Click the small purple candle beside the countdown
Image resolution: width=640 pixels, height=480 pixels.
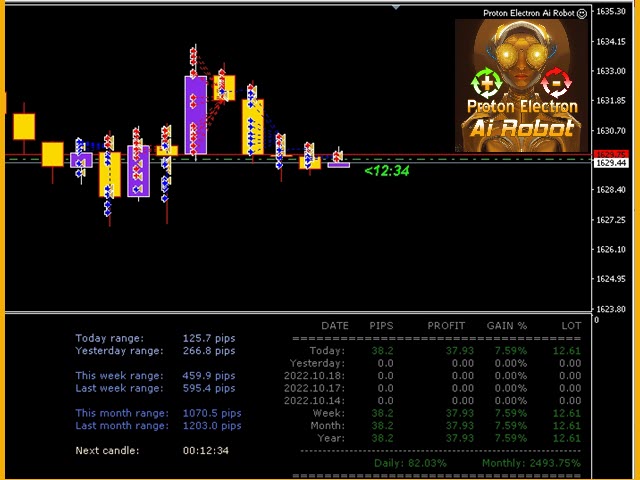click(339, 165)
